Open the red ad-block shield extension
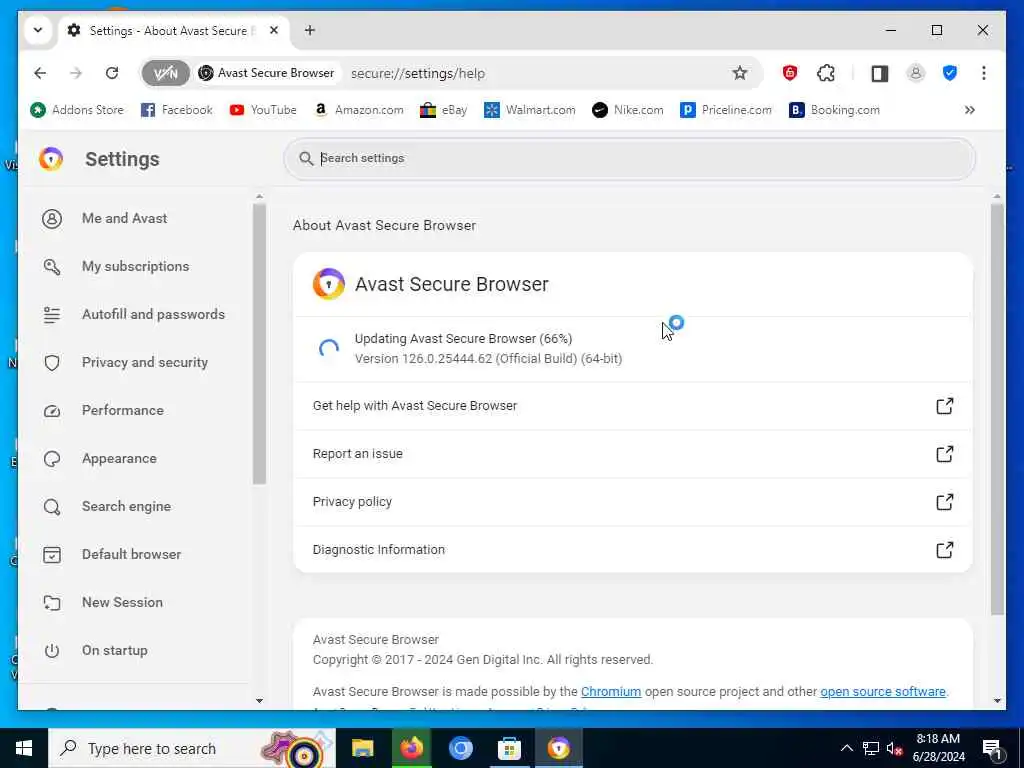Viewport: 1024px width, 768px height. click(x=790, y=73)
